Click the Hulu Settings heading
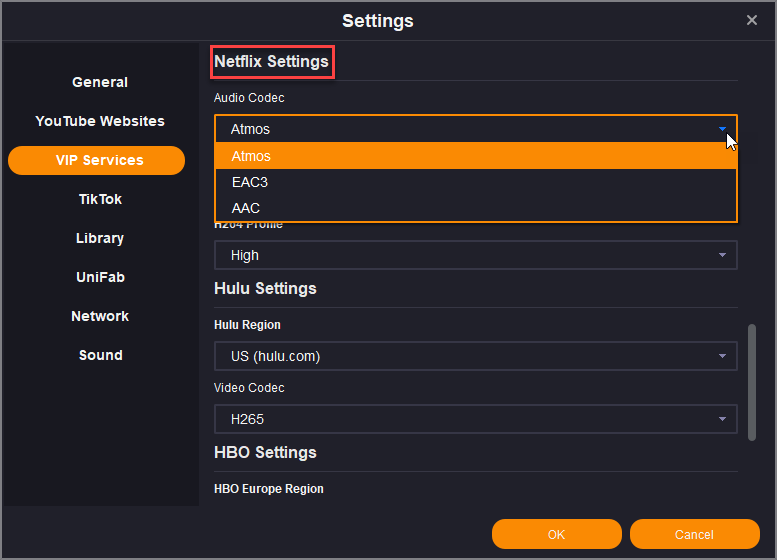This screenshot has width=777, height=560. click(x=265, y=288)
